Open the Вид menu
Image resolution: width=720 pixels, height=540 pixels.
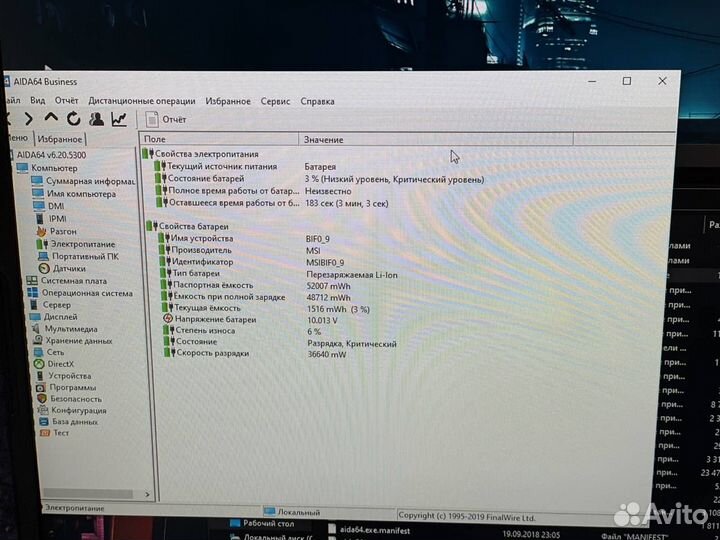click(x=38, y=100)
